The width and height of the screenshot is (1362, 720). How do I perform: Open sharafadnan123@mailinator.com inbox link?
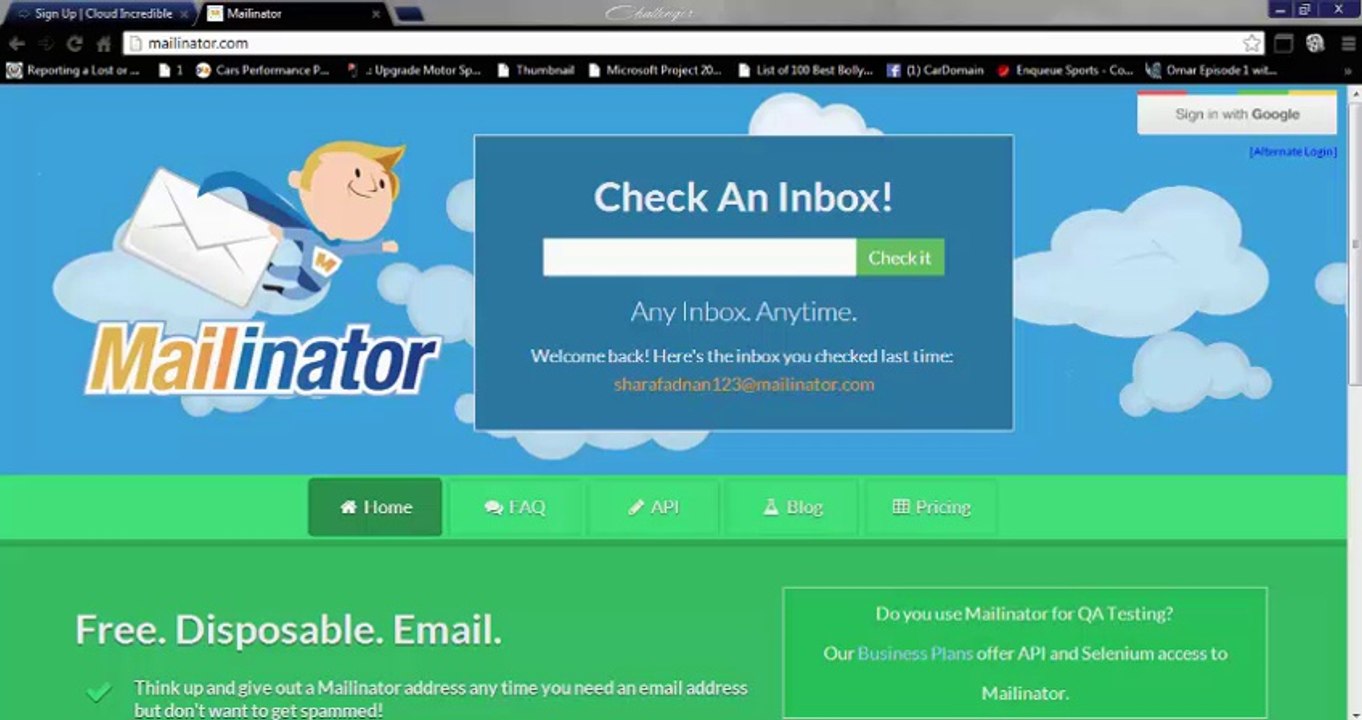click(744, 384)
